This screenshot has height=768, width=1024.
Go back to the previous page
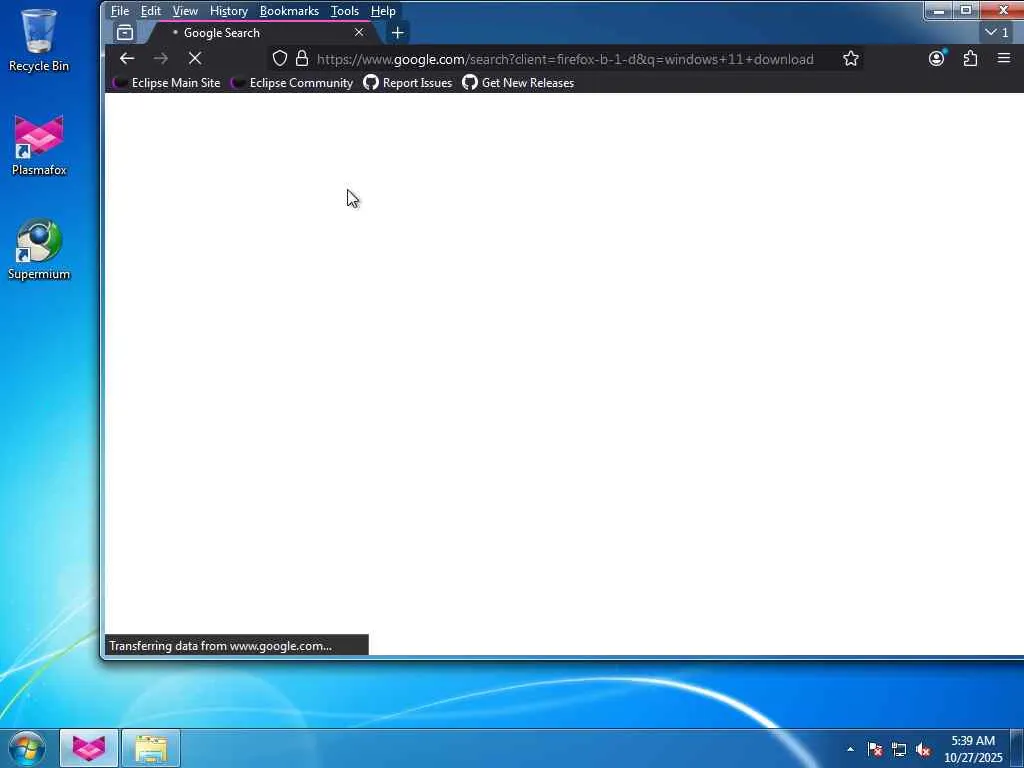pyautogui.click(x=127, y=59)
